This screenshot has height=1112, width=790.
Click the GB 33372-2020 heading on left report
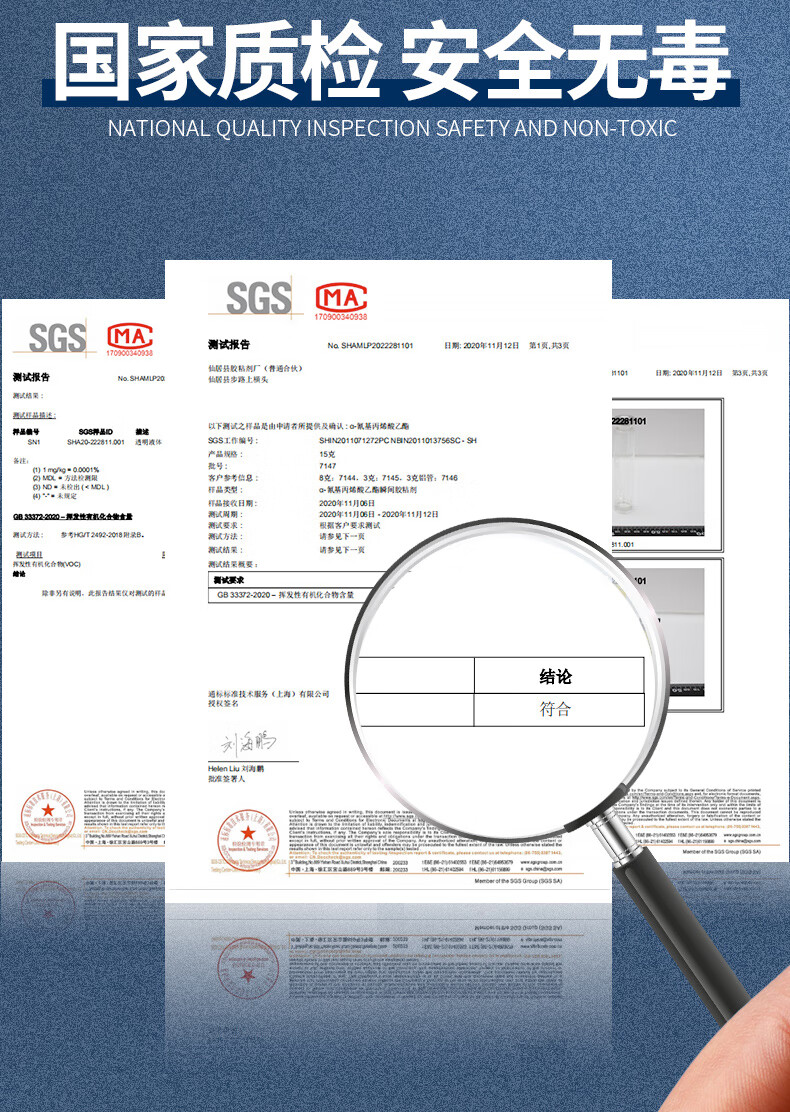(72, 517)
